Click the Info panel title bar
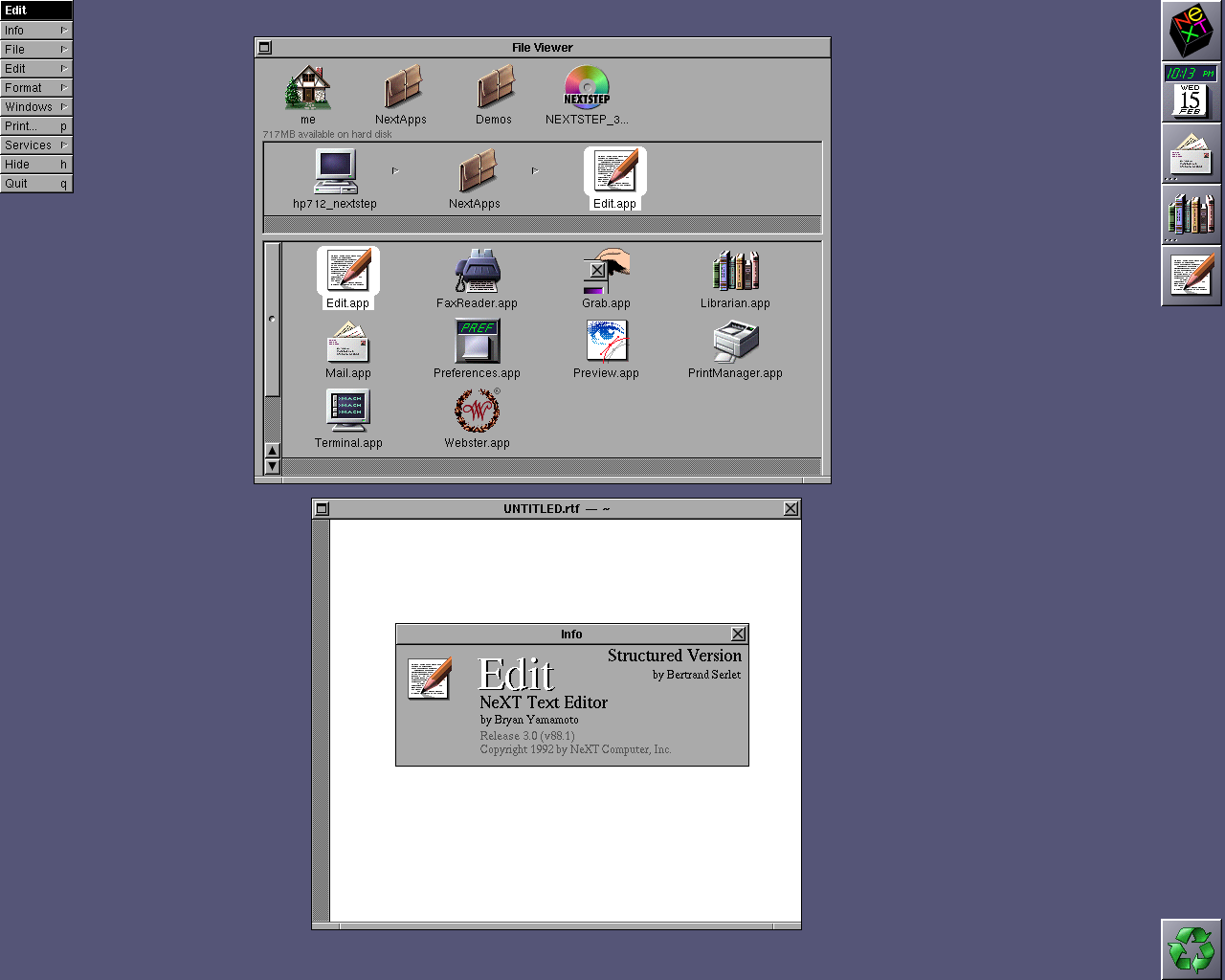 (571, 634)
